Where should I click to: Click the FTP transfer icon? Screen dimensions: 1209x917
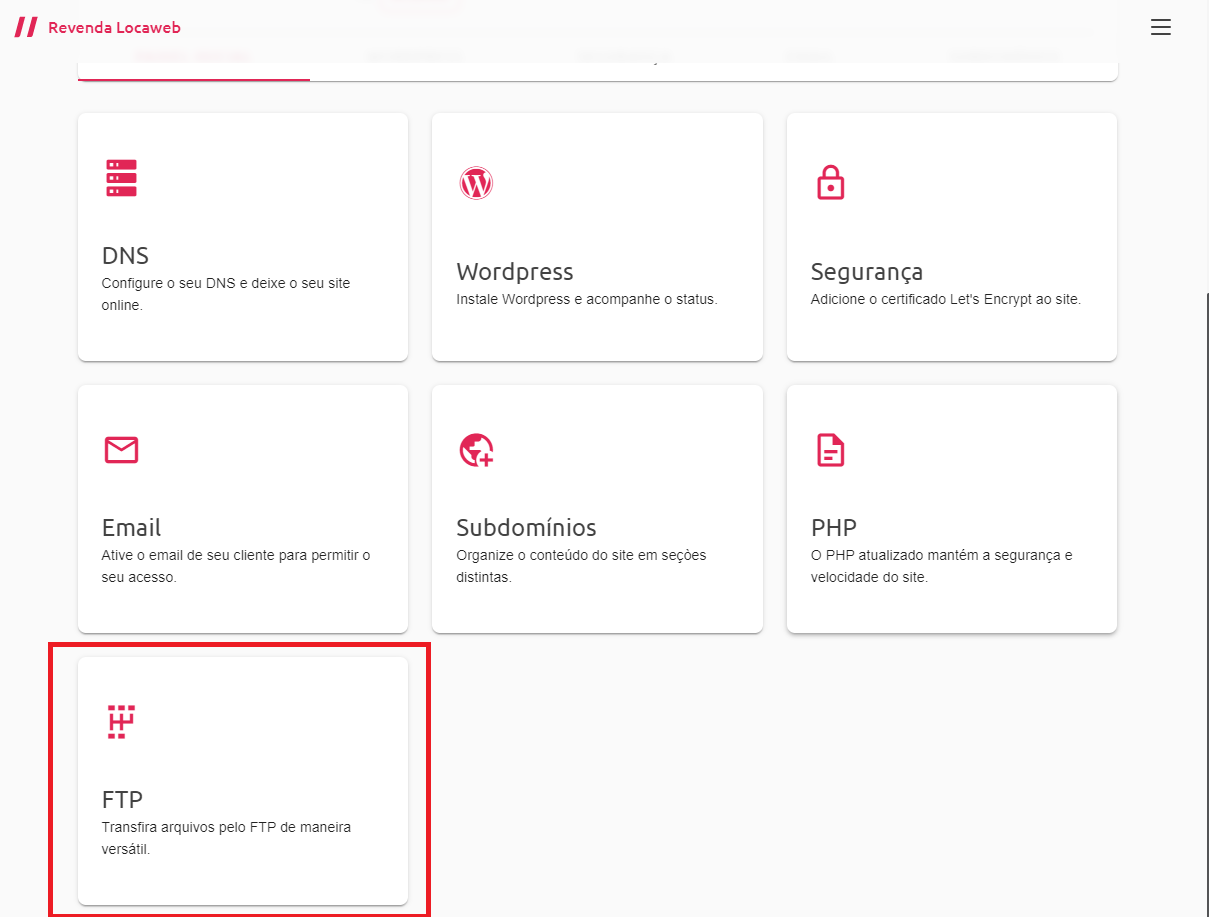121,722
